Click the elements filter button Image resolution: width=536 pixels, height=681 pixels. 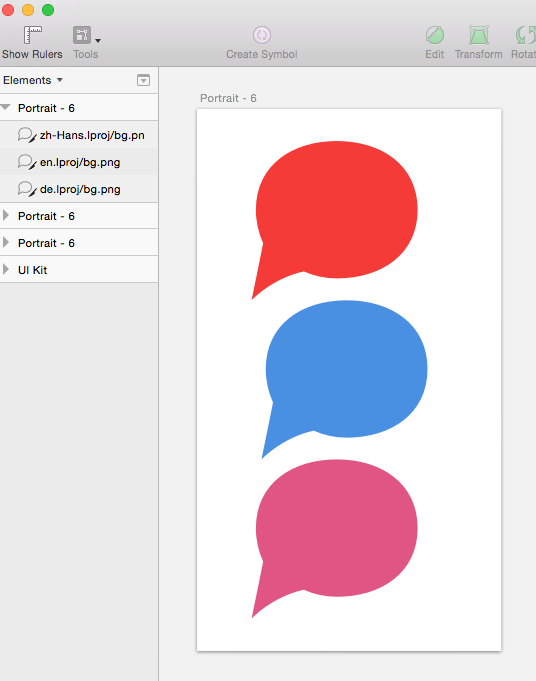[143, 80]
